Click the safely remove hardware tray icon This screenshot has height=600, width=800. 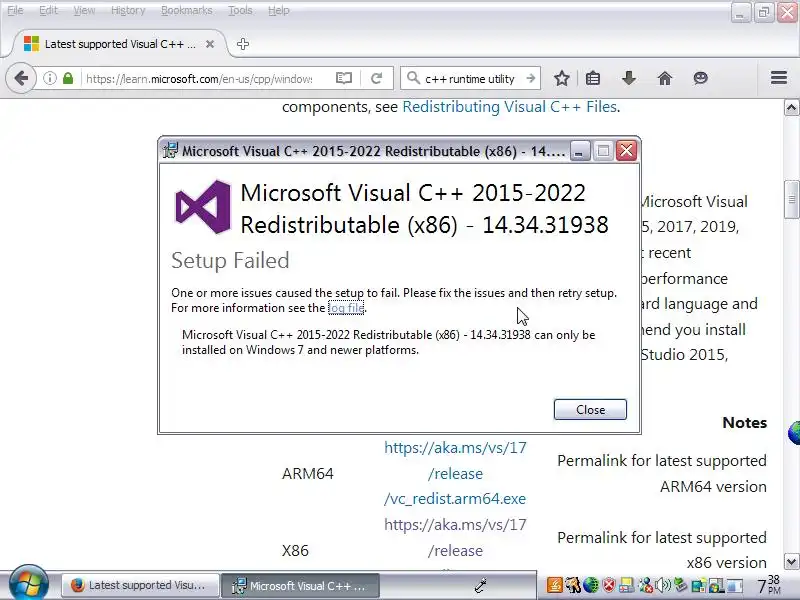coord(681,584)
